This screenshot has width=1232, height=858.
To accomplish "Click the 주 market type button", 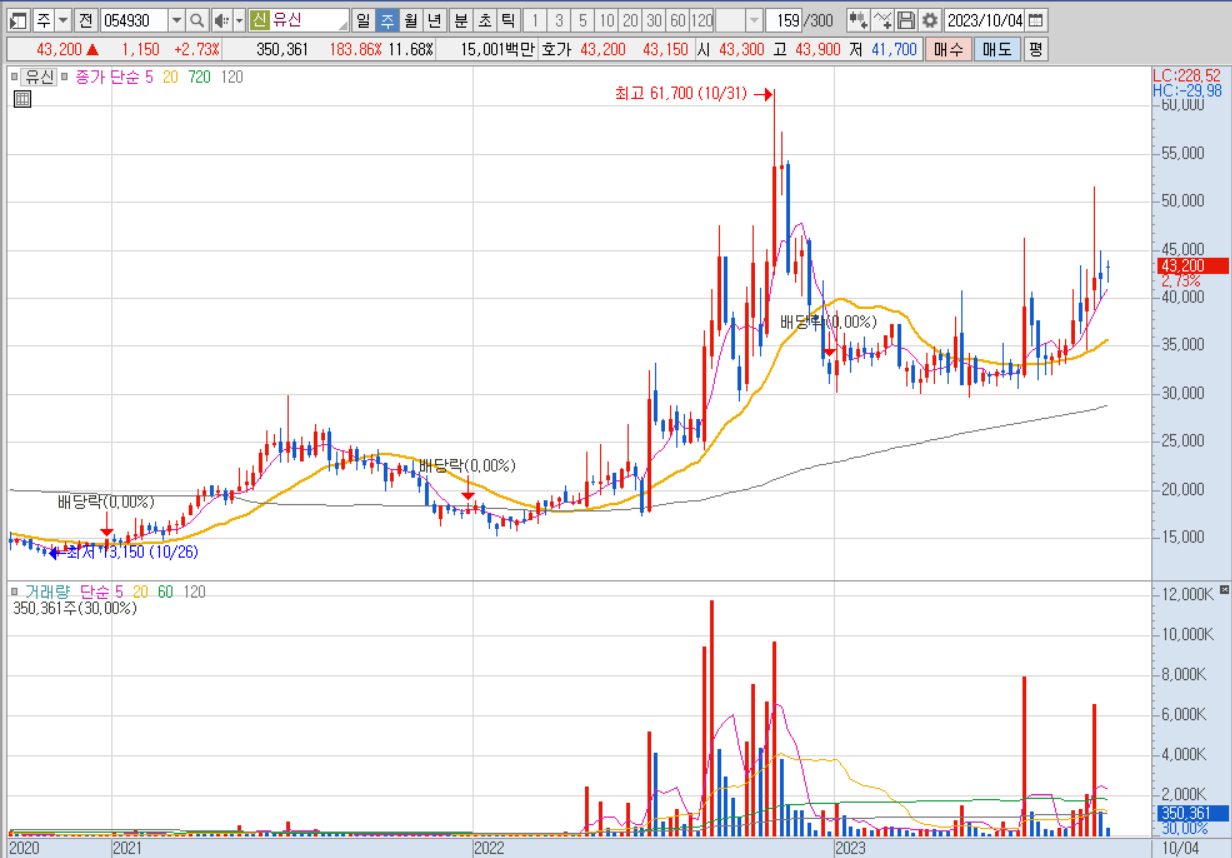I will tap(42, 20).
